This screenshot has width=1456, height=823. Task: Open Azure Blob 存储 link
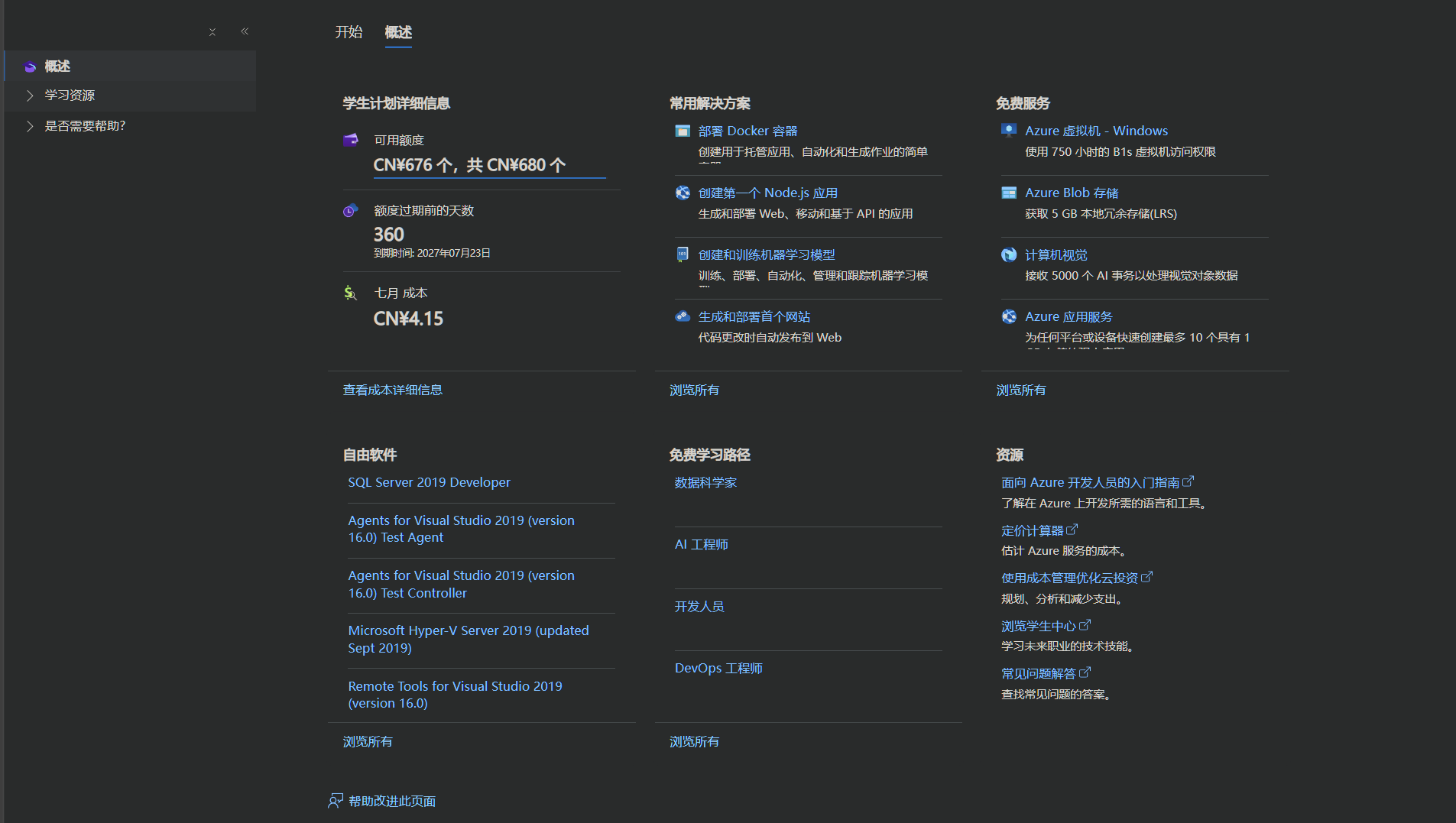[x=1072, y=193]
